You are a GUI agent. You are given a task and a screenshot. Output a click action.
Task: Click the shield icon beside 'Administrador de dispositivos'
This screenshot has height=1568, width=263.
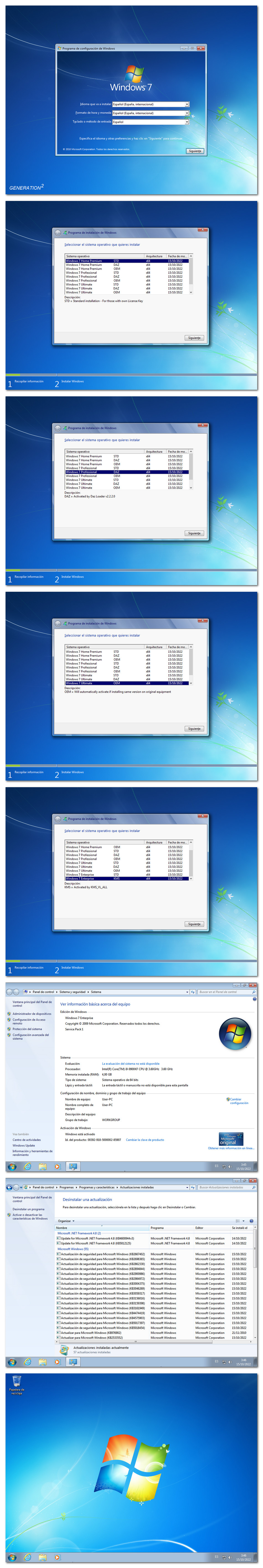tap(9, 1014)
